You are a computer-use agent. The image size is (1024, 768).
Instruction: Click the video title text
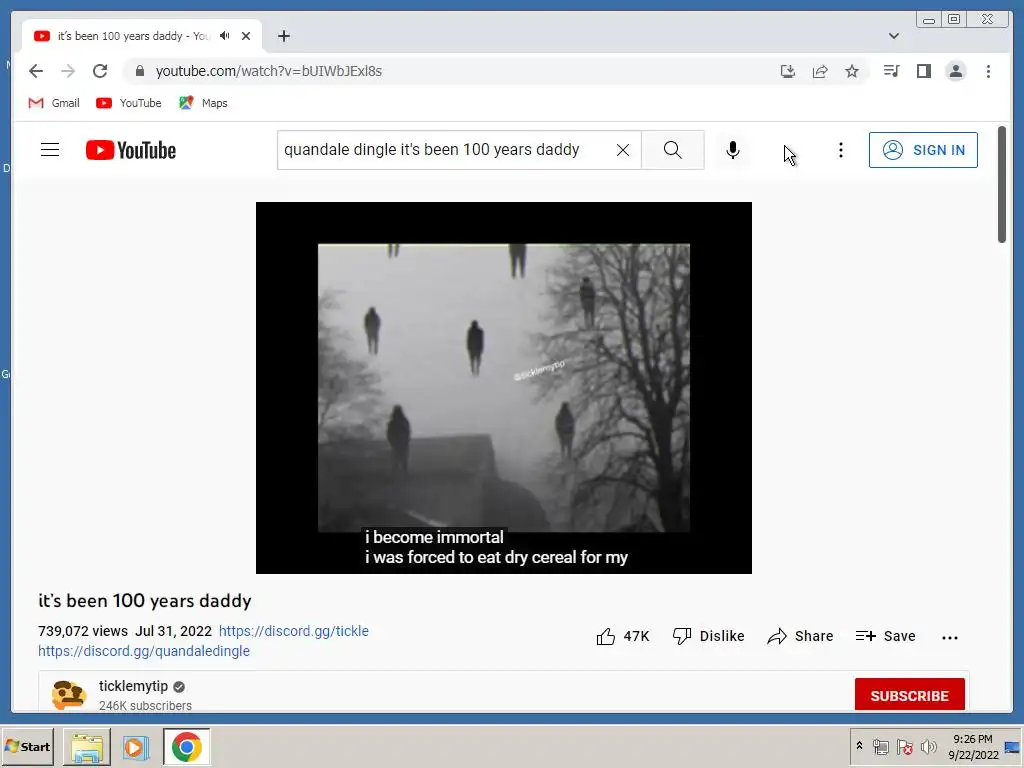click(x=144, y=601)
